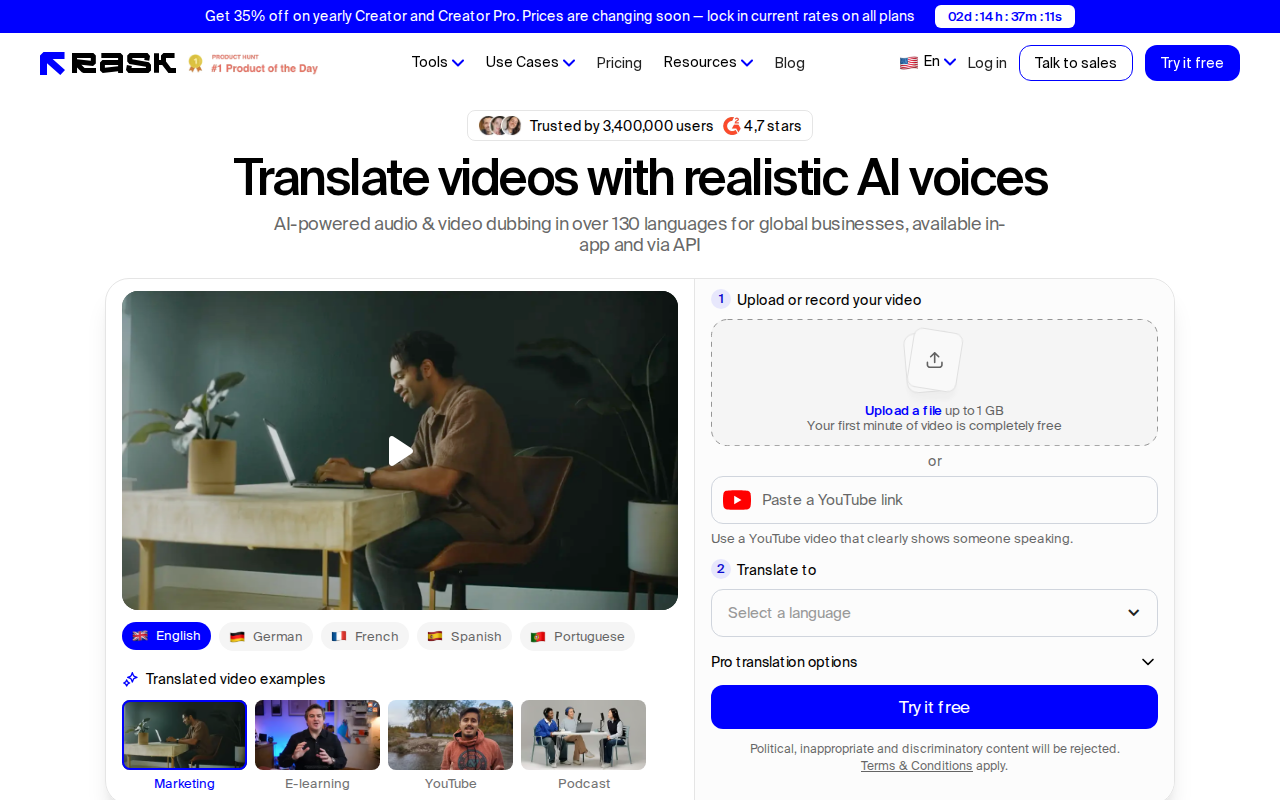Click the Rask logo
Viewport: 1280px width, 800px height.
pyautogui.click(x=107, y=62)
